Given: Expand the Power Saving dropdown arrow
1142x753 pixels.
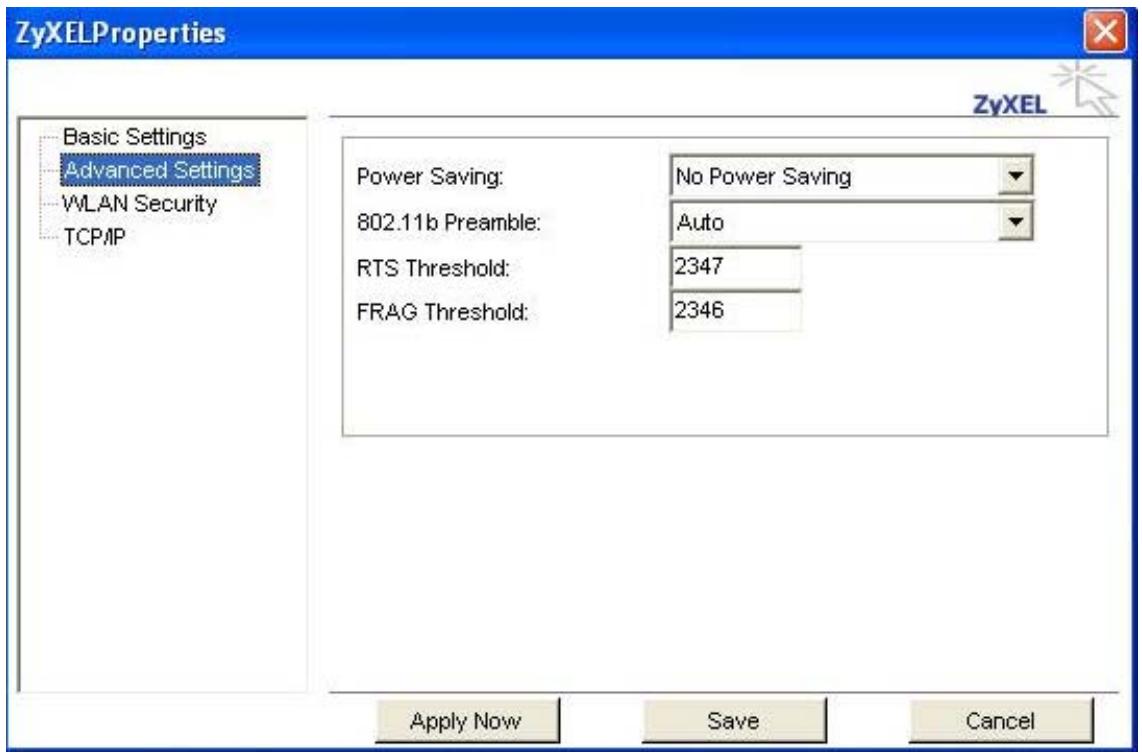Looking at the screenshot, I should (1015, 176).
